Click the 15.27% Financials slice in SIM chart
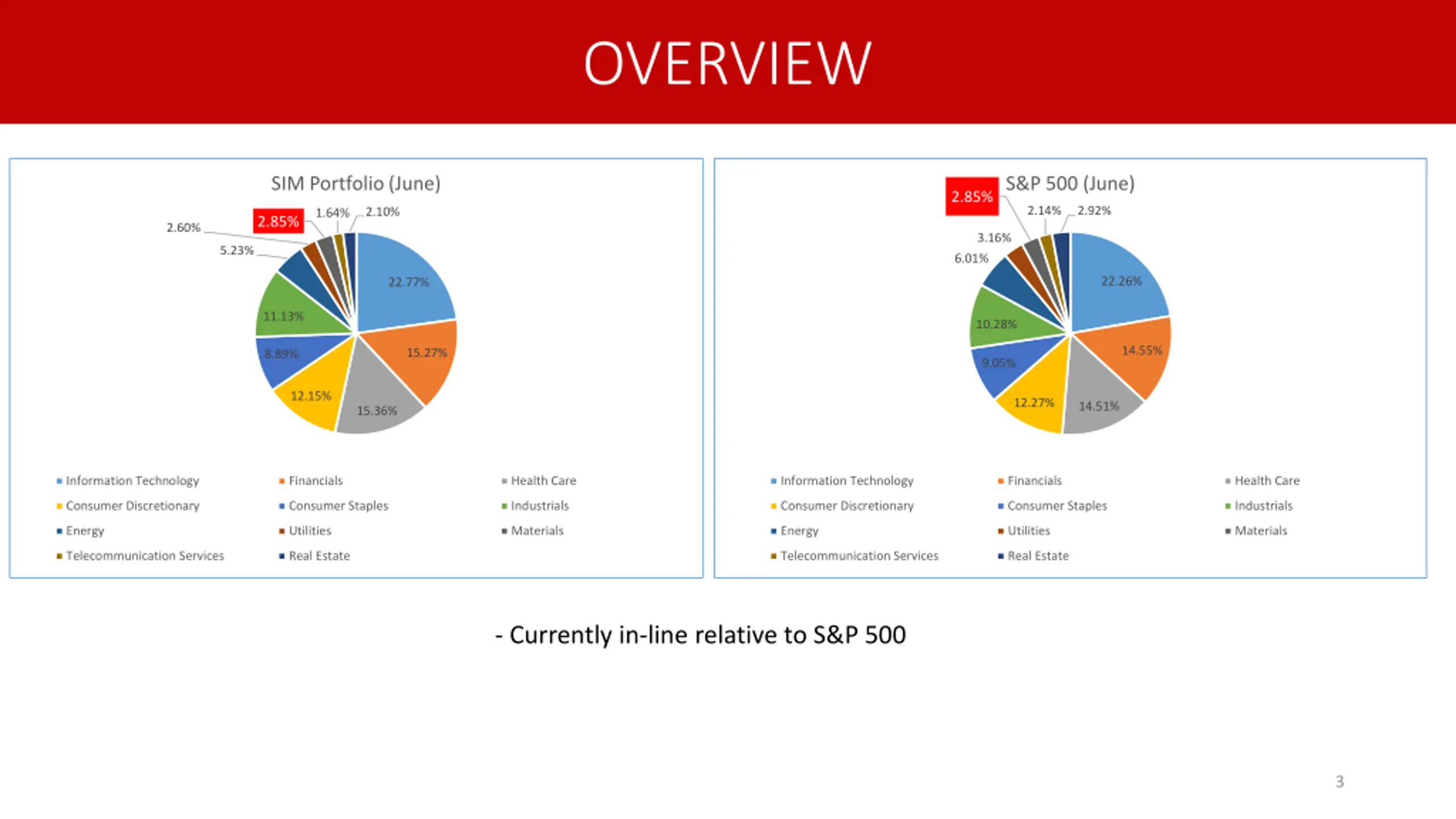The image size is (1456, 819). 418,358
